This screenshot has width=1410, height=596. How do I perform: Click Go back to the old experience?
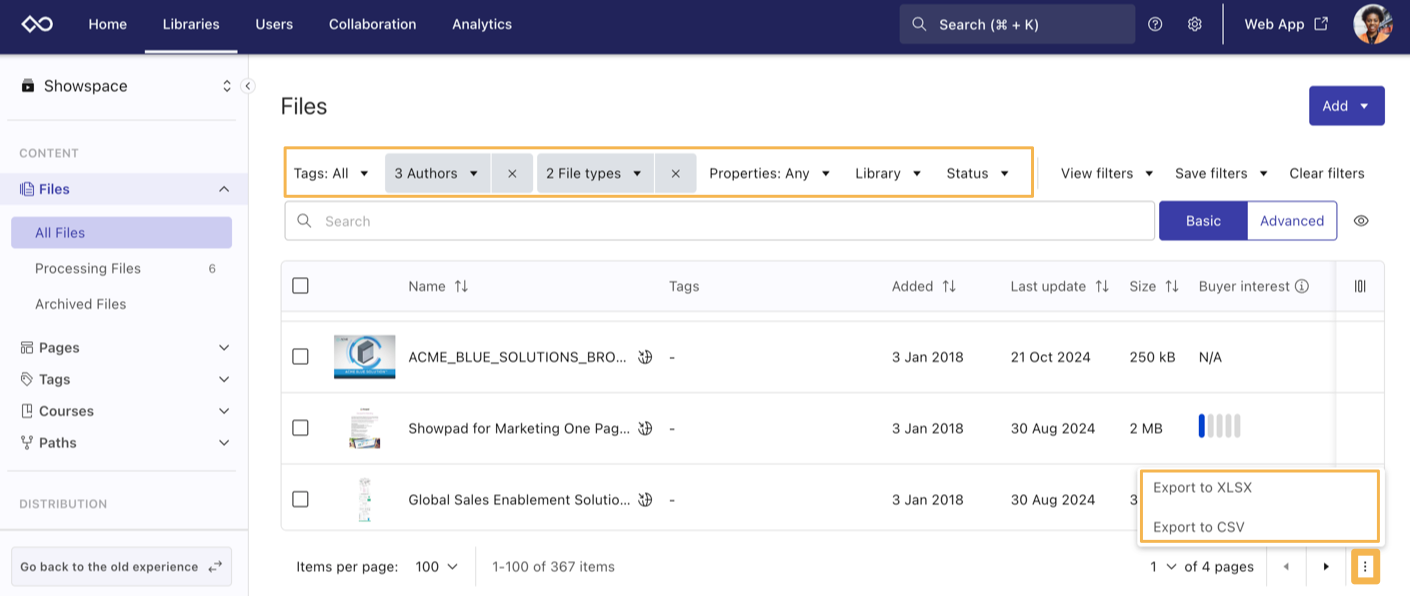pyautogui.click(x=121, y=567)
